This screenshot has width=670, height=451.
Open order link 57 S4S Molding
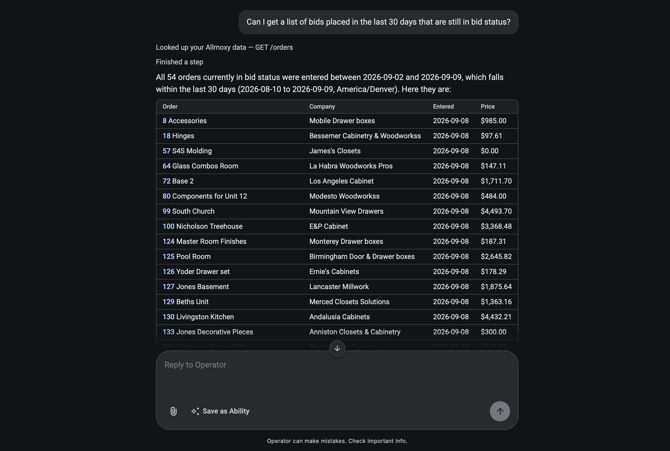pyautogui.click(x=187, y=151)
